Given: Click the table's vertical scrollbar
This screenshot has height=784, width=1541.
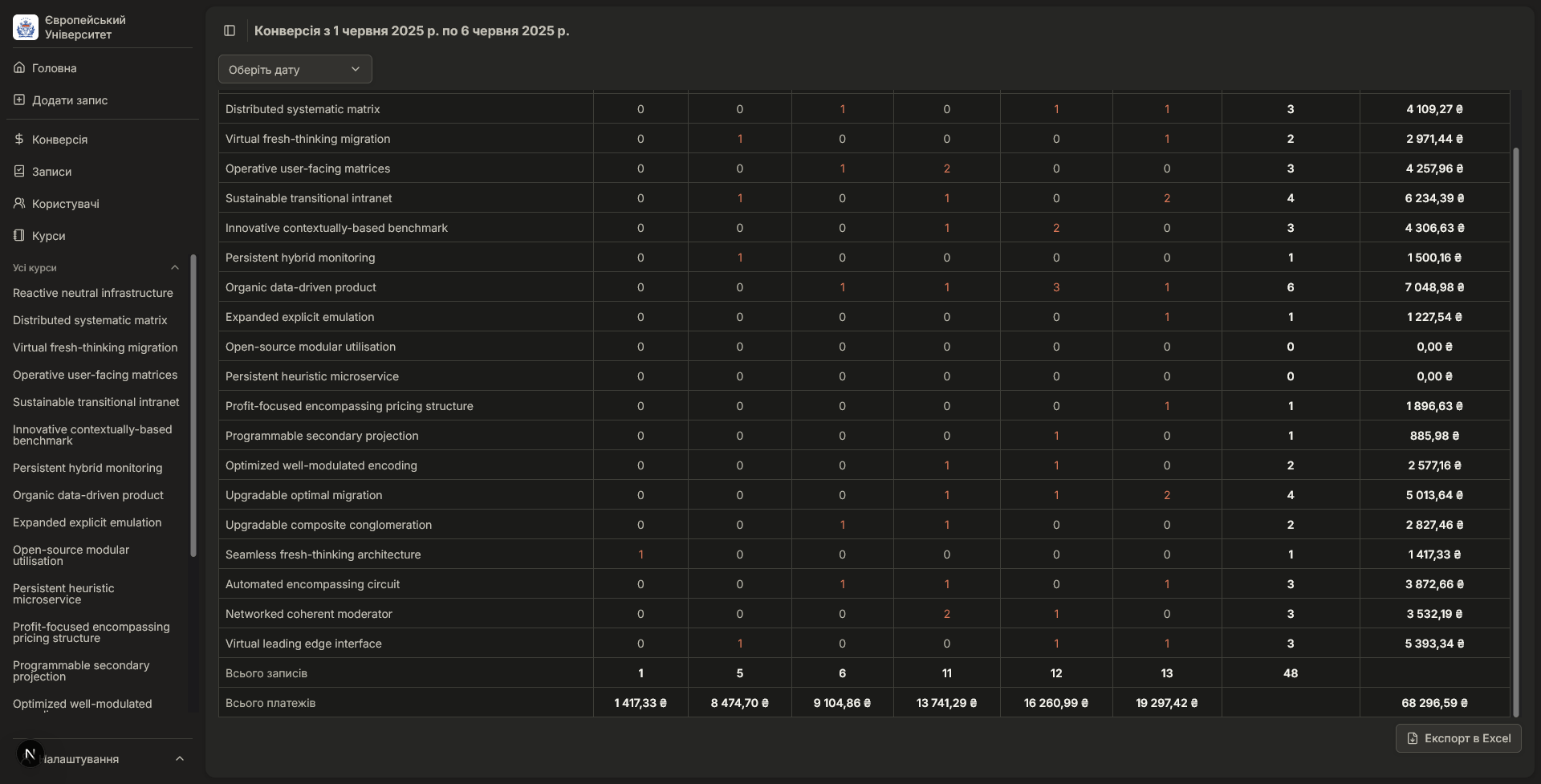Looking at the screenshot, I should pyautogui.click(x=1515, y=432).
